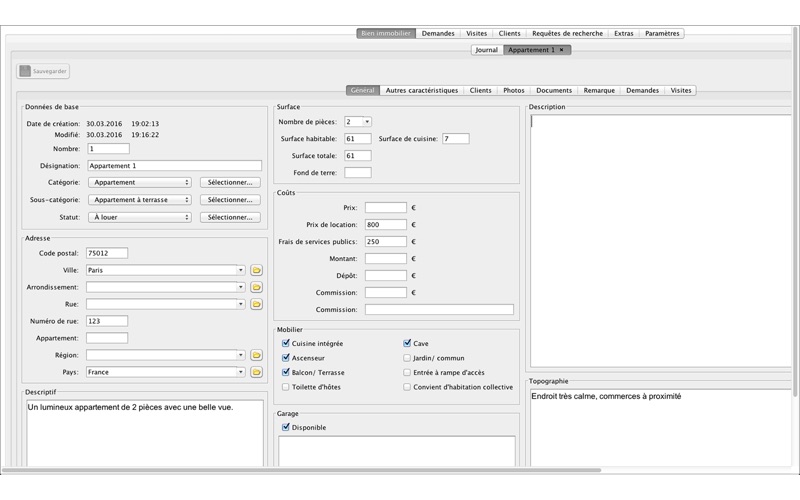Click the Surface de cuisine field

pos(456,139)
